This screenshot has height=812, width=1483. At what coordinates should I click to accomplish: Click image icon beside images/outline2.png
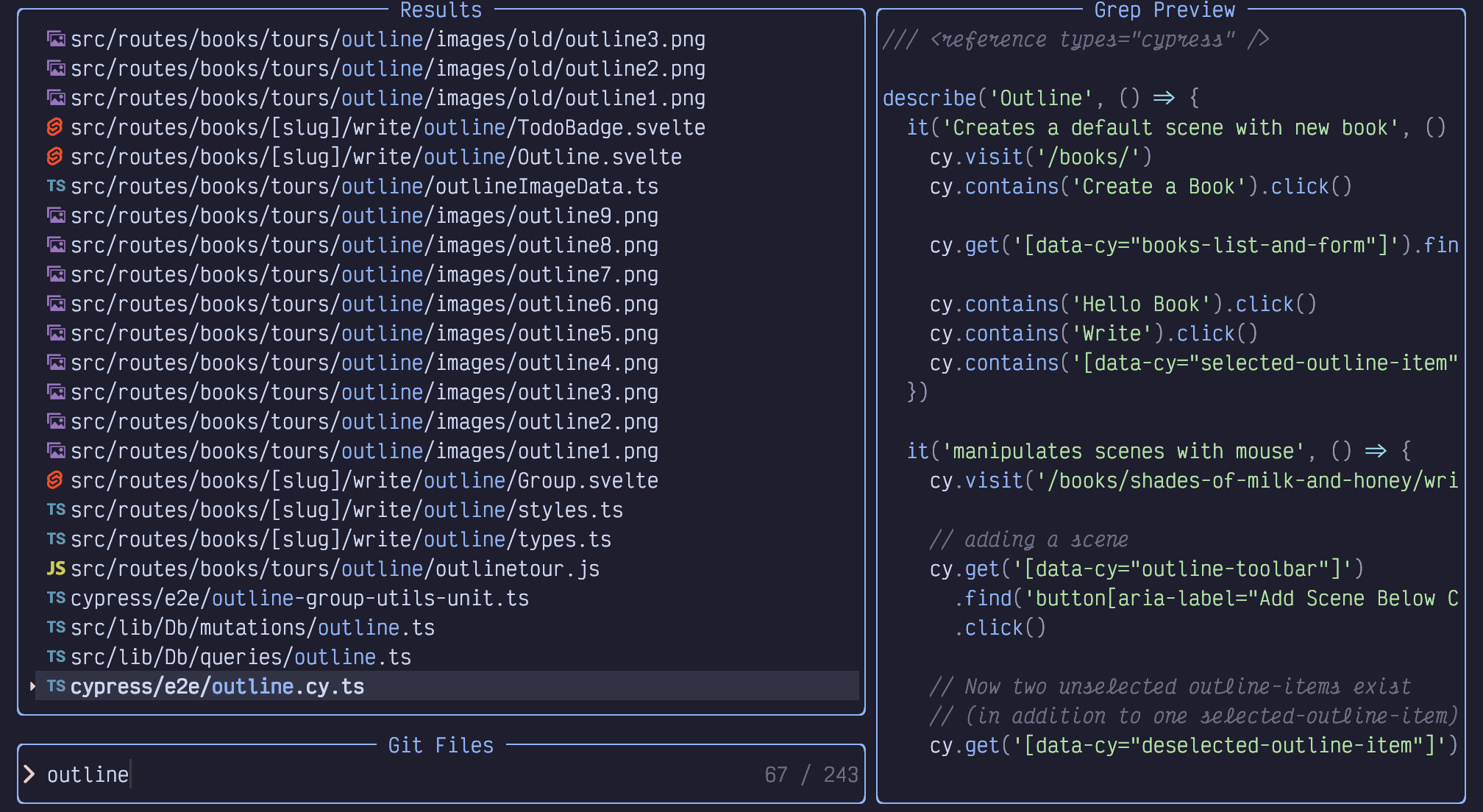[x=56, y=421]
